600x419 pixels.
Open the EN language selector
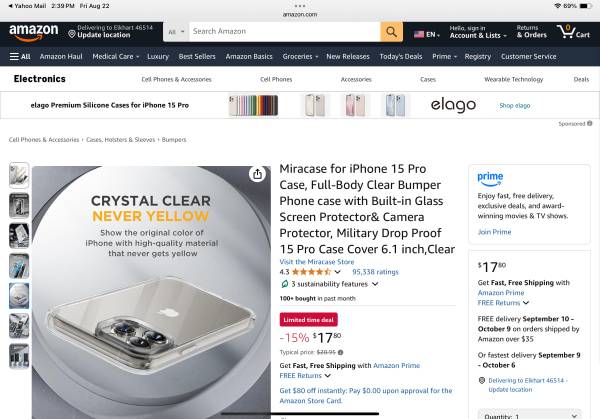point(426,33)
